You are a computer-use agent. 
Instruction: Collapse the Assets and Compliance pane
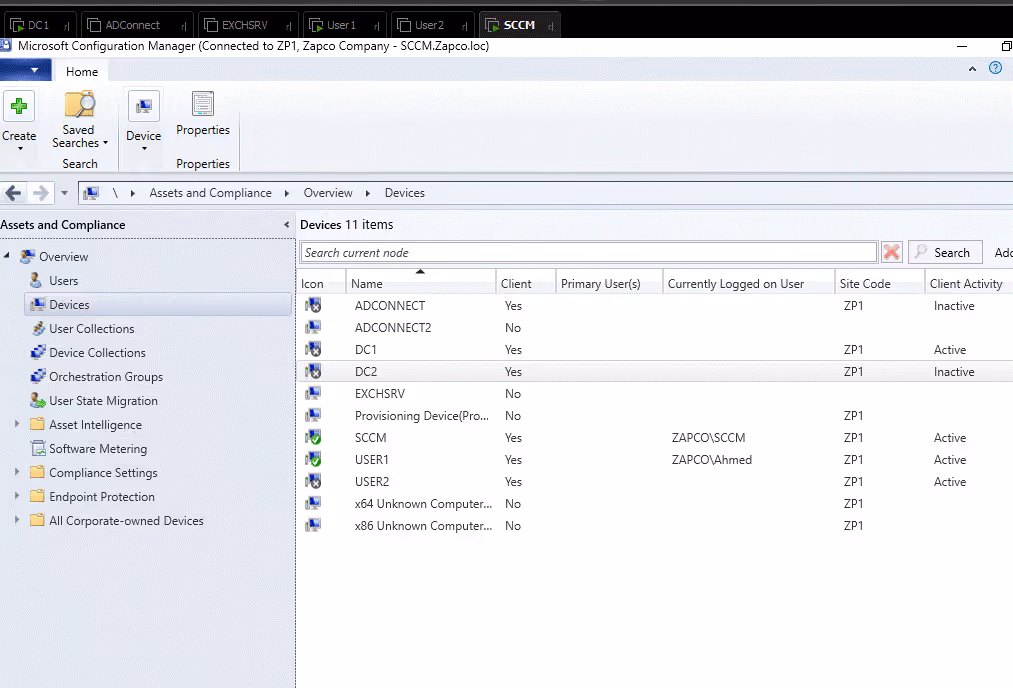click(287, 225)
